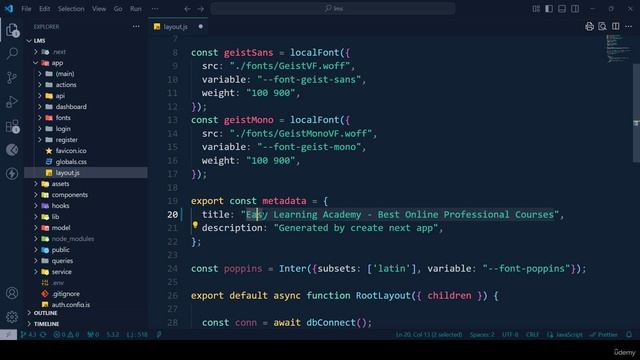This screenshot has height=360, width=640.
Task: Open the Source Control view
Action: pos(12,78)
